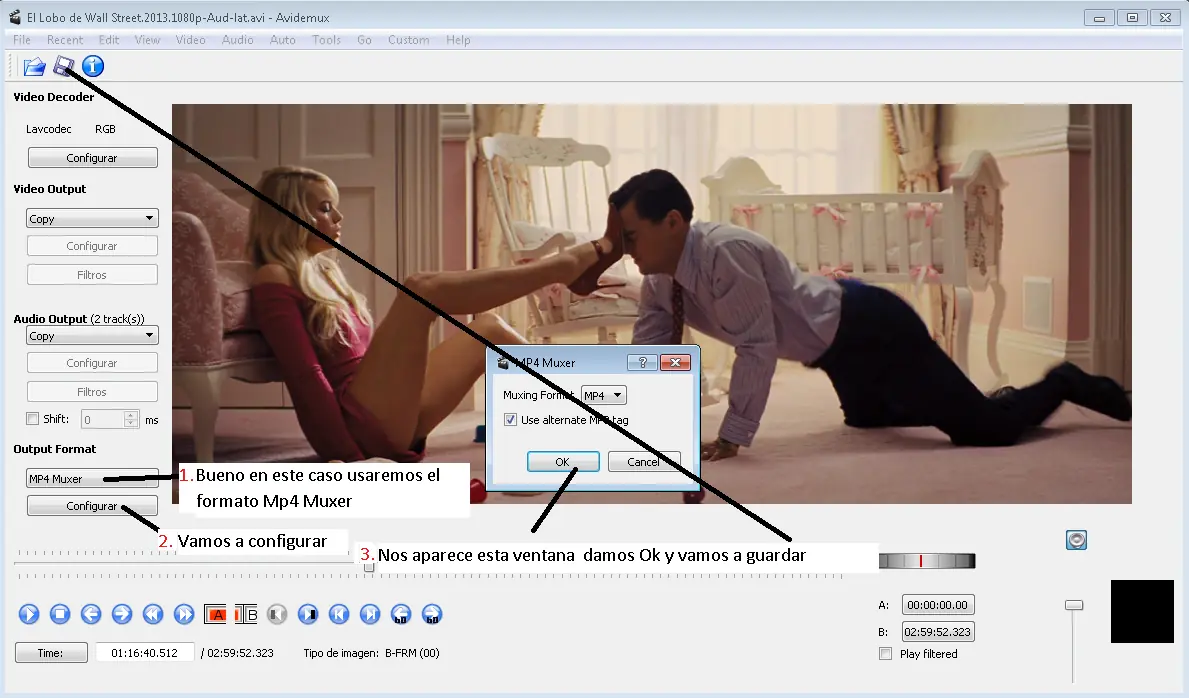
Task: Jump backward 60 seconds
Action: point(401,614)
